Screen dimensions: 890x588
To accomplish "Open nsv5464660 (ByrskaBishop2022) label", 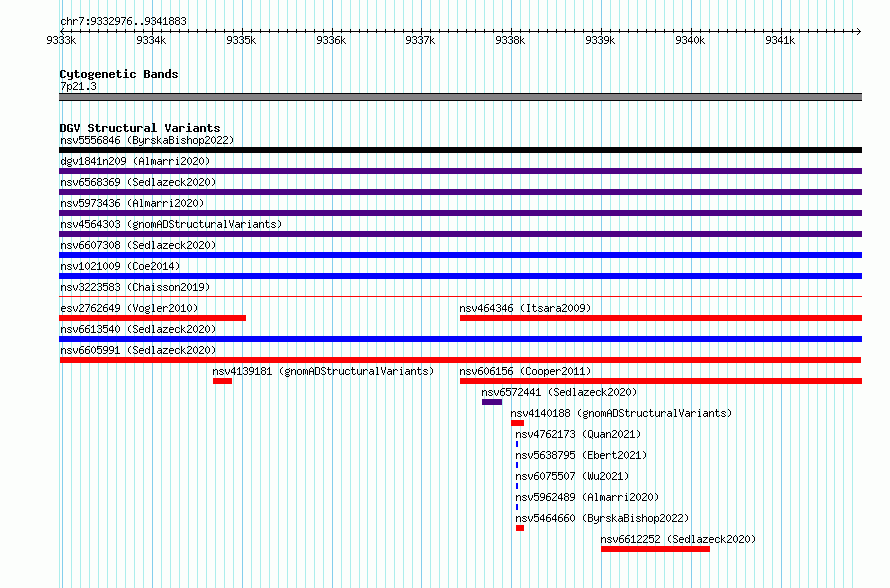I will 602,518.
